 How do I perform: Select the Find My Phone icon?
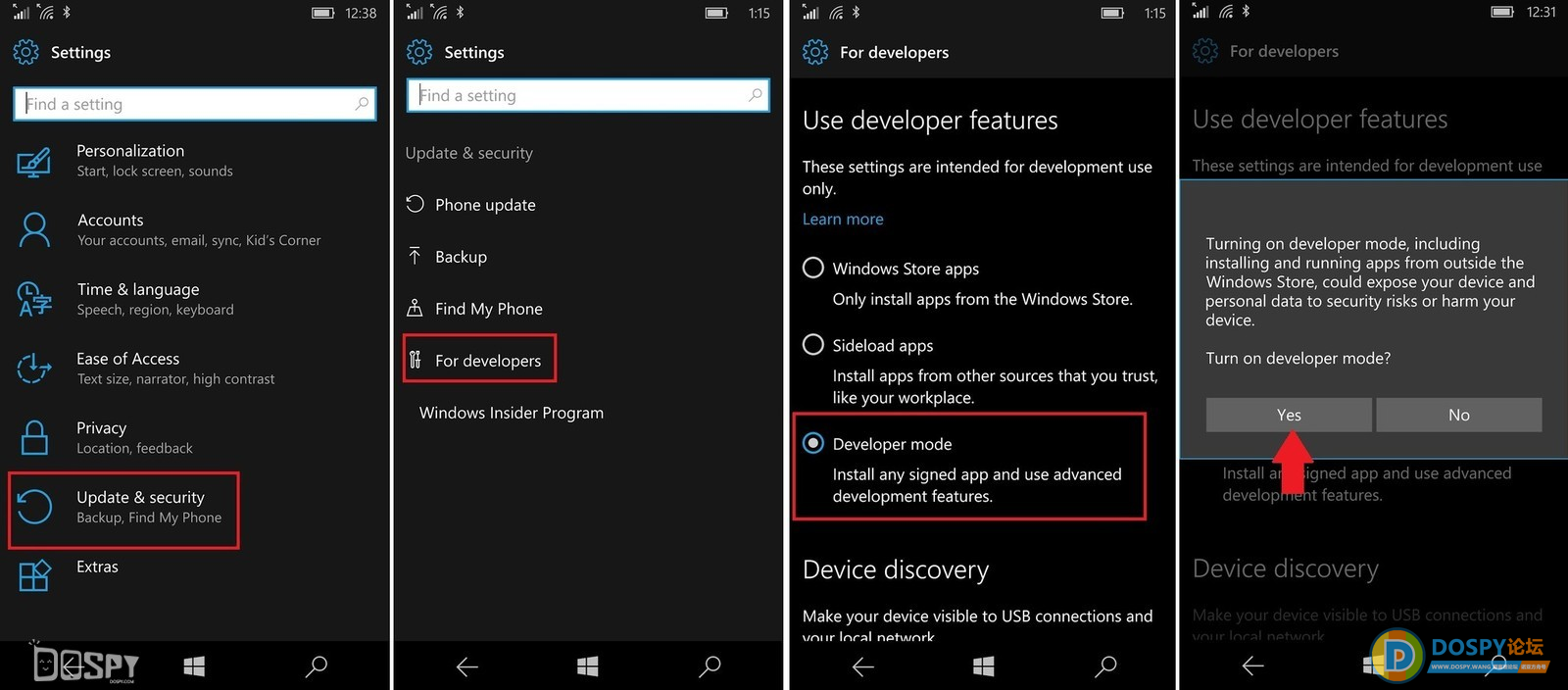click(x=416, y=308)
